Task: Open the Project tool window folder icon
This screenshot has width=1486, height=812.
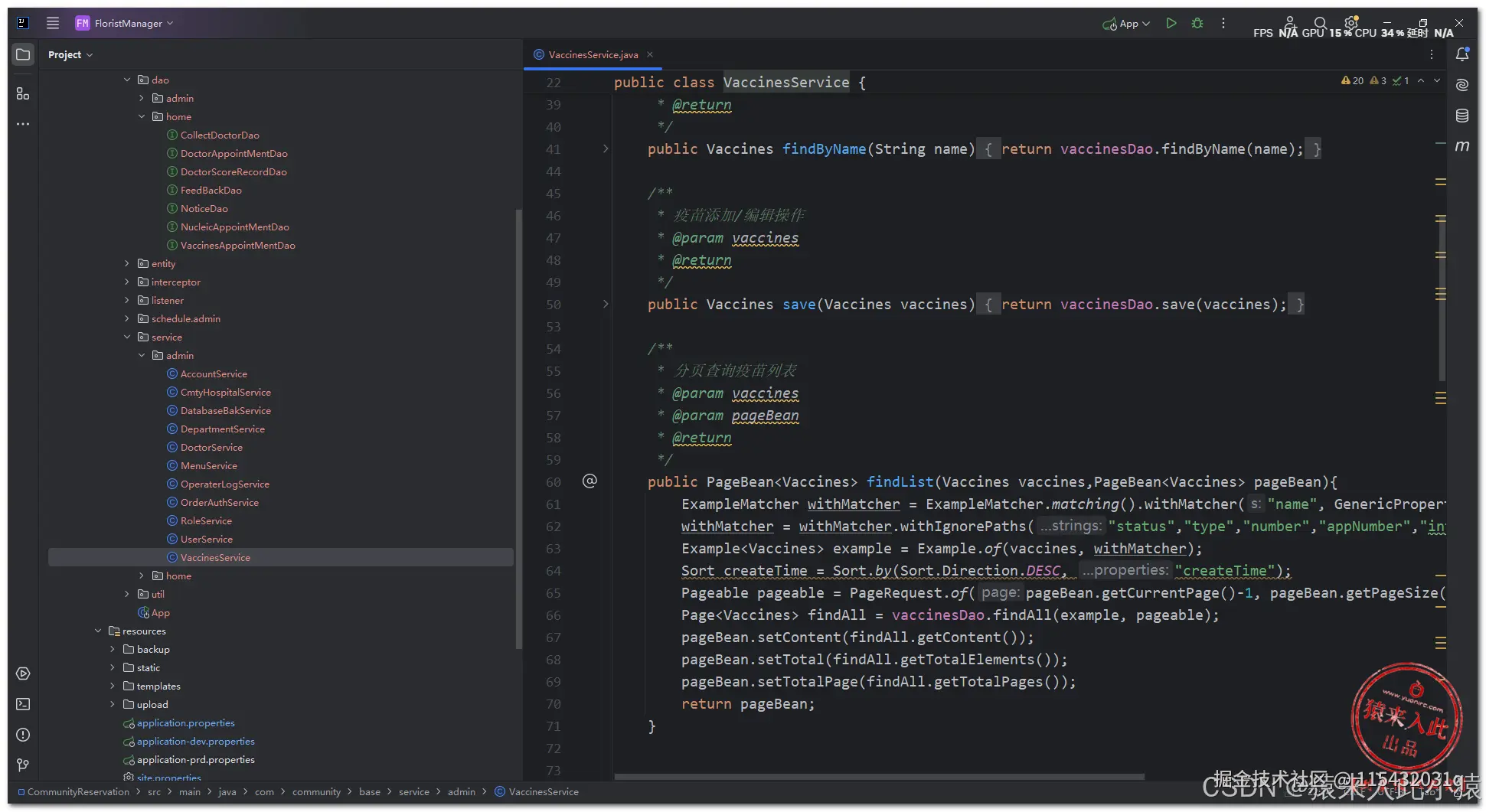Action: 23,54
